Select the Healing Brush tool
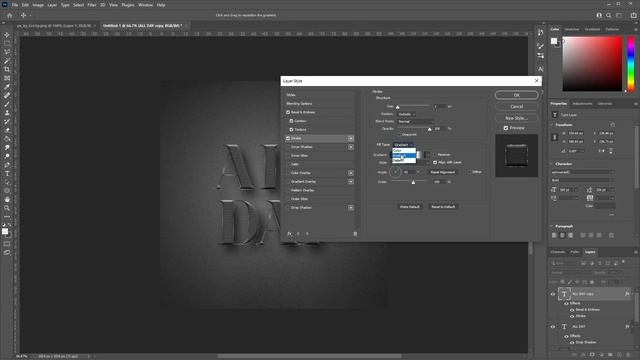The width and height of the screenshot is (640, 360). click(x=7, y=96)
